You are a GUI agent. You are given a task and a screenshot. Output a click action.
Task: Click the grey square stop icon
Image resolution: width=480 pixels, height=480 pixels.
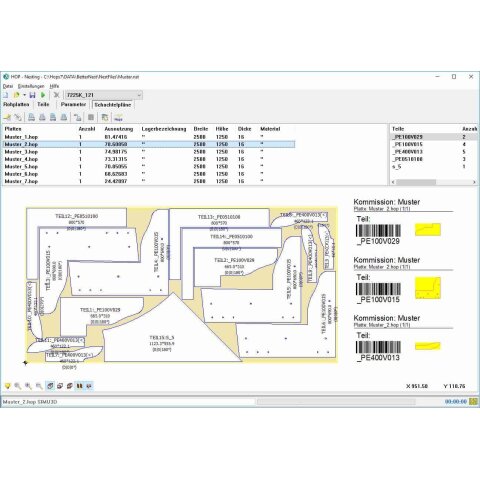[x=91, y=117]
